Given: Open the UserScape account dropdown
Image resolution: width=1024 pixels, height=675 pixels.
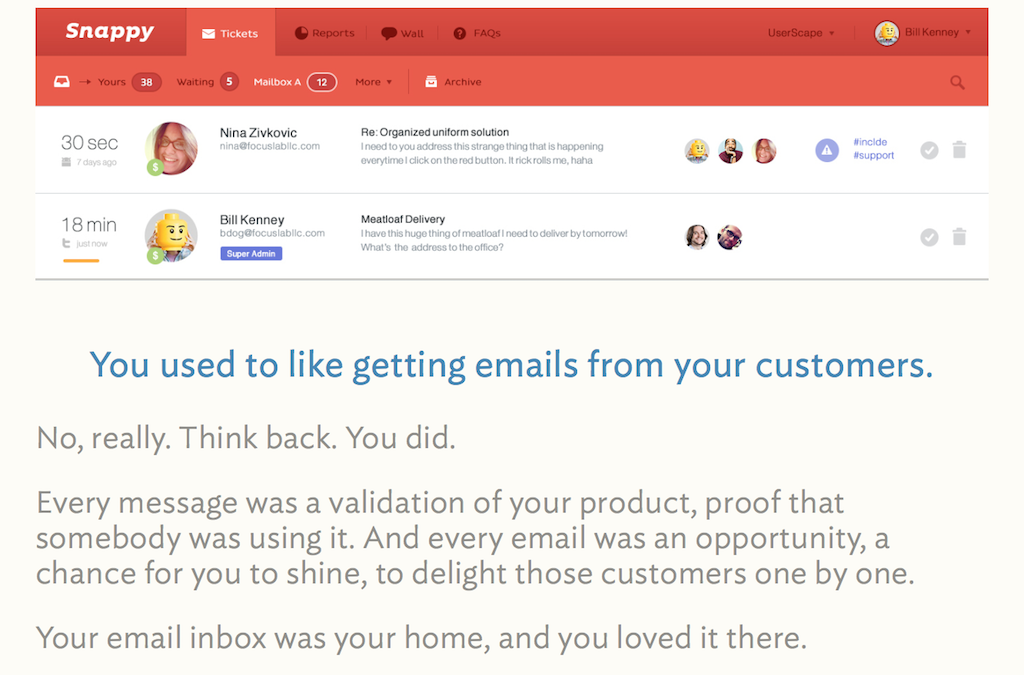Looking at the screenshot, I should [x=801, y=33].
